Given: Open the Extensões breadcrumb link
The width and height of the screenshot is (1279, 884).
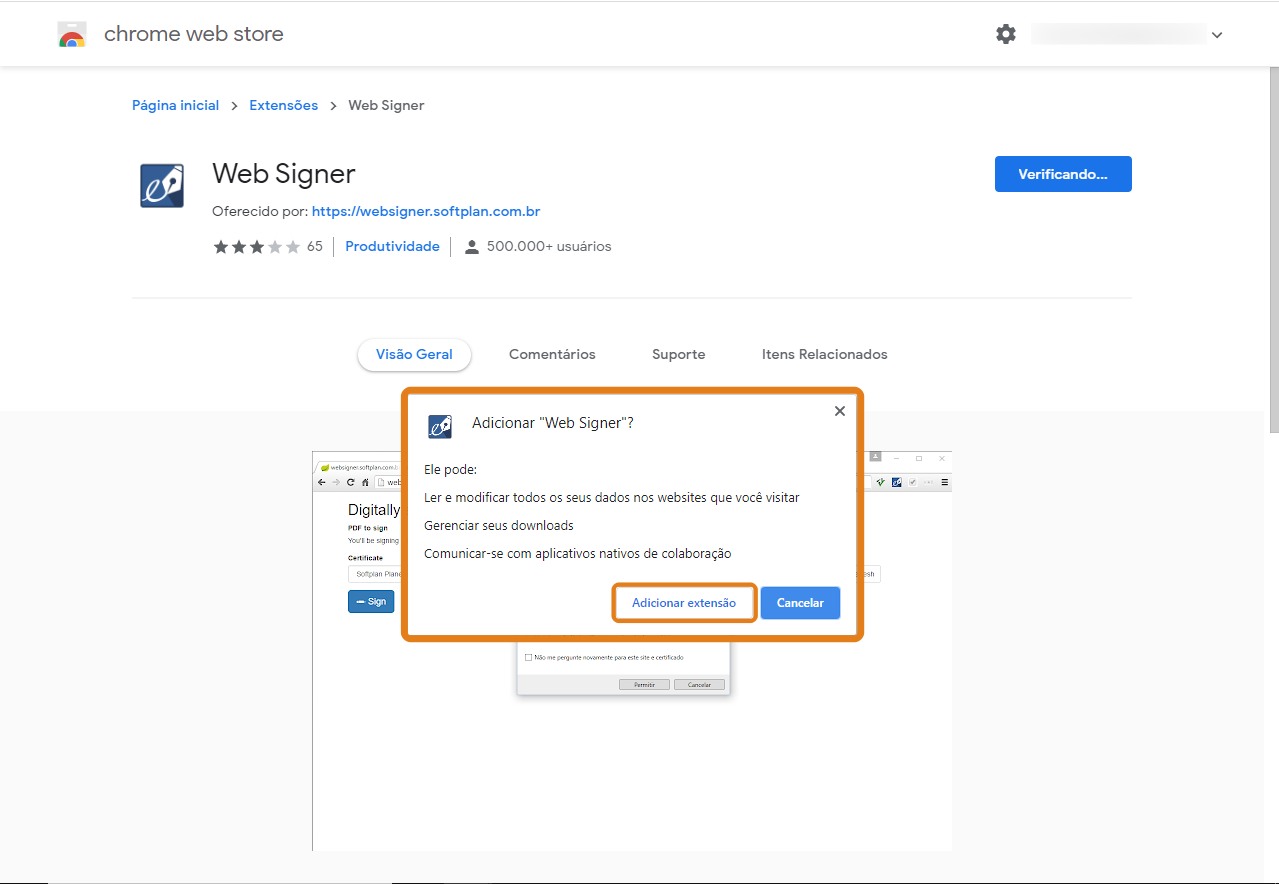Looking at the screenshot, I should (x=283, y=105).
